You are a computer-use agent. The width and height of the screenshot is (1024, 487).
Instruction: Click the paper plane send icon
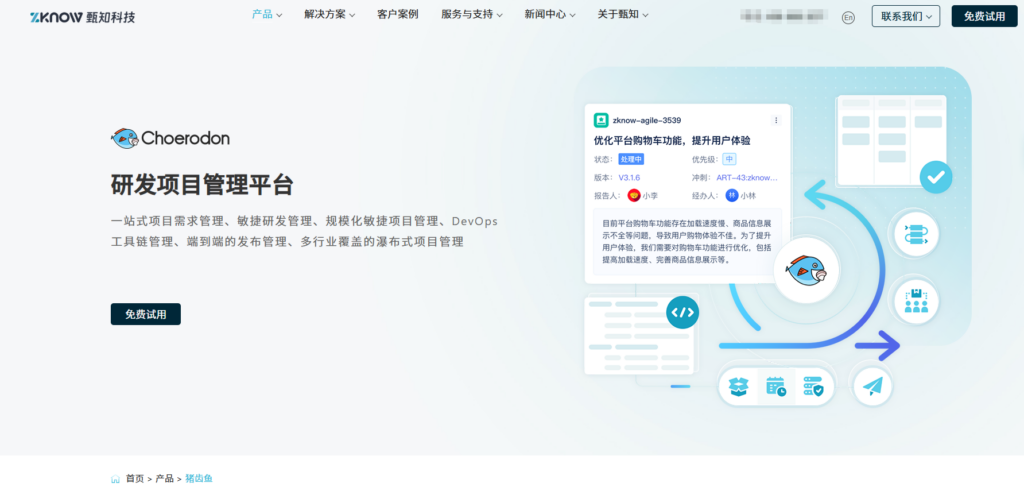point(873,386)
